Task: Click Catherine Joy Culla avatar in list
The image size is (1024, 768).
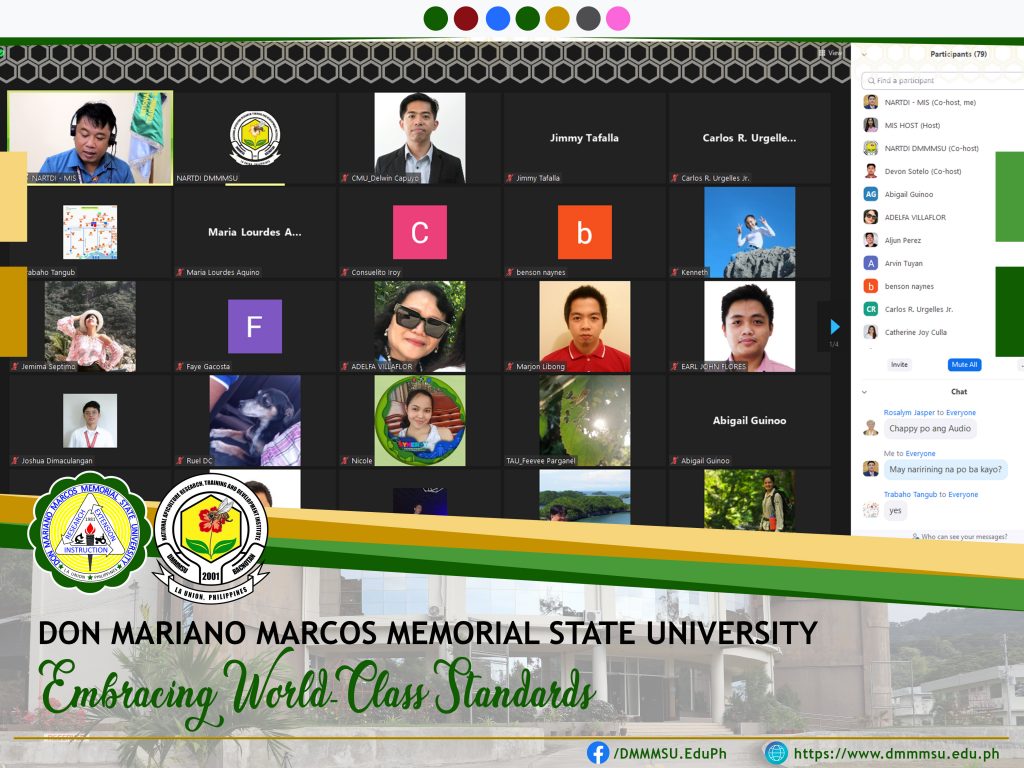Action: tap(871, 332)
